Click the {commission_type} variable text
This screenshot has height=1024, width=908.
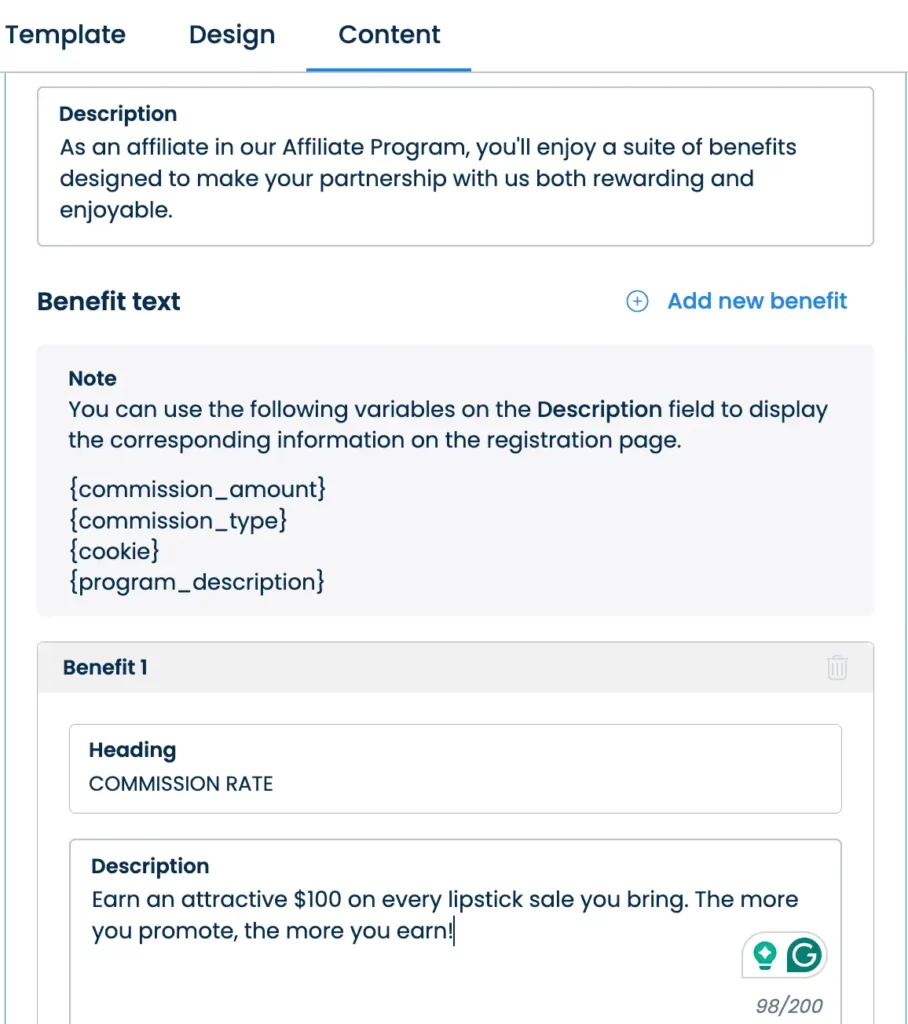178,520
